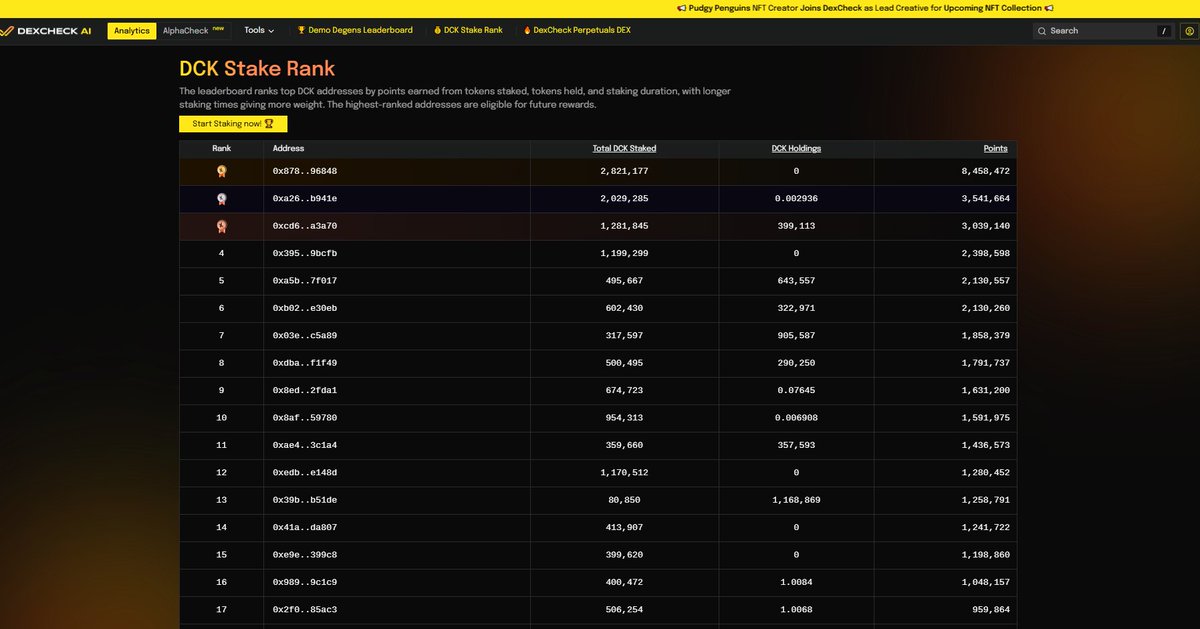The width and height of the screenshot is (1200, 629).
Task: Select address 0xb02..e30eb
Action: coord(305,309)
